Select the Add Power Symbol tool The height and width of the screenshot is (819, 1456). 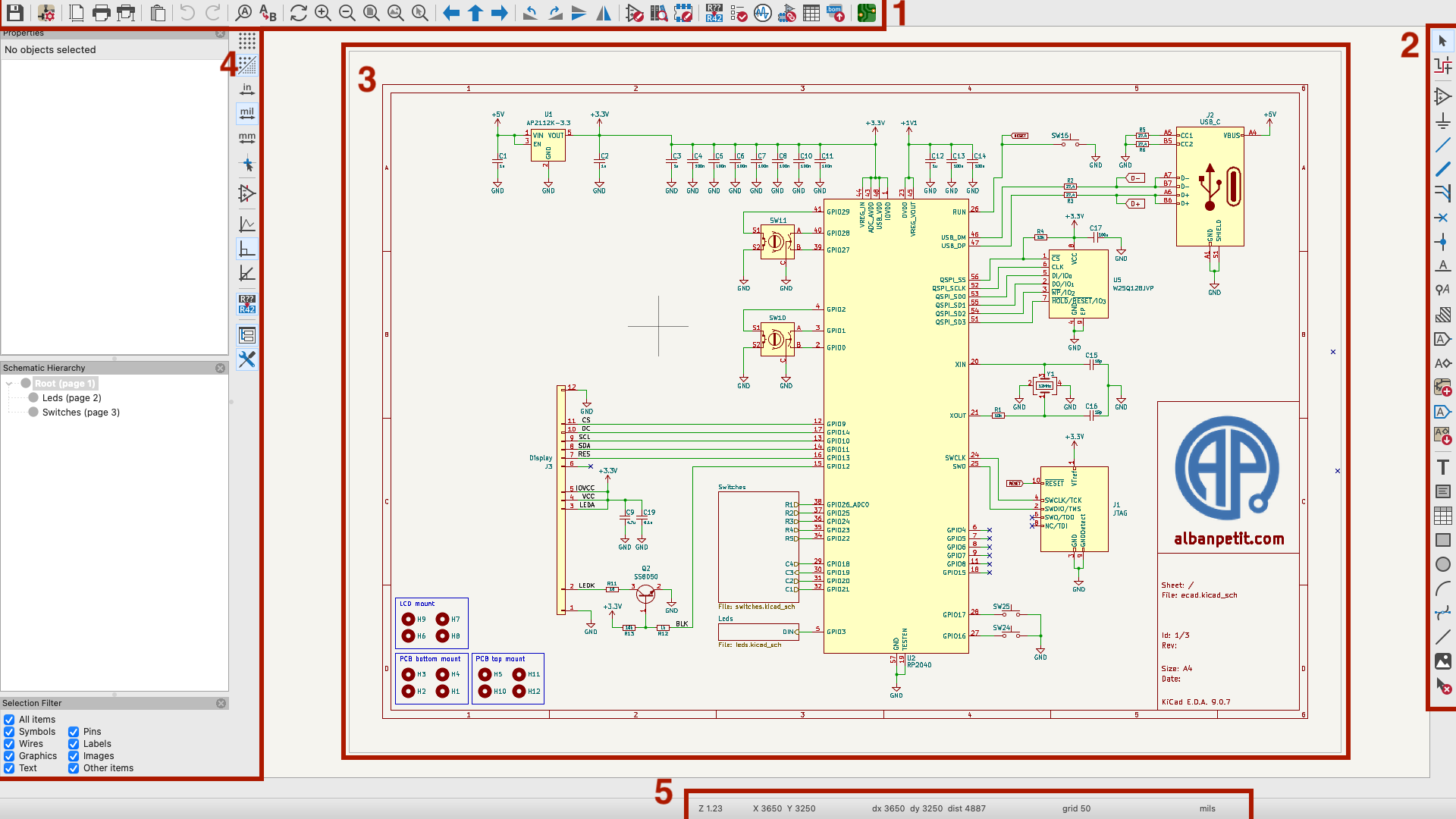click(1442, 121)
